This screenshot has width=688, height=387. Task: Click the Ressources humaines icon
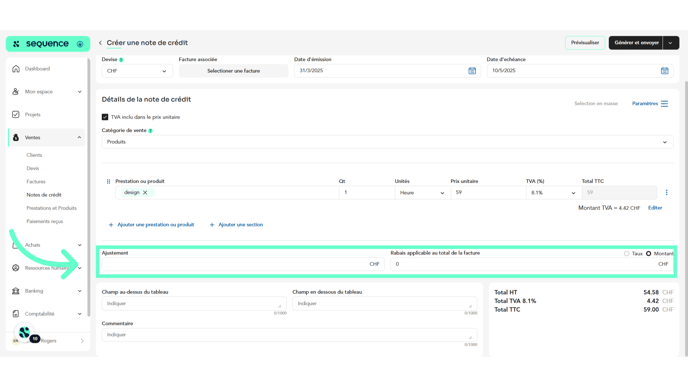pyautogui.click(x=16, y=268)
